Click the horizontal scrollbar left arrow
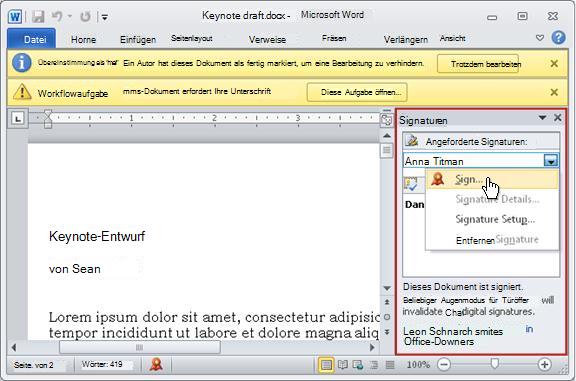The height and width of the screenshot is (381, 576). (14, 347)
